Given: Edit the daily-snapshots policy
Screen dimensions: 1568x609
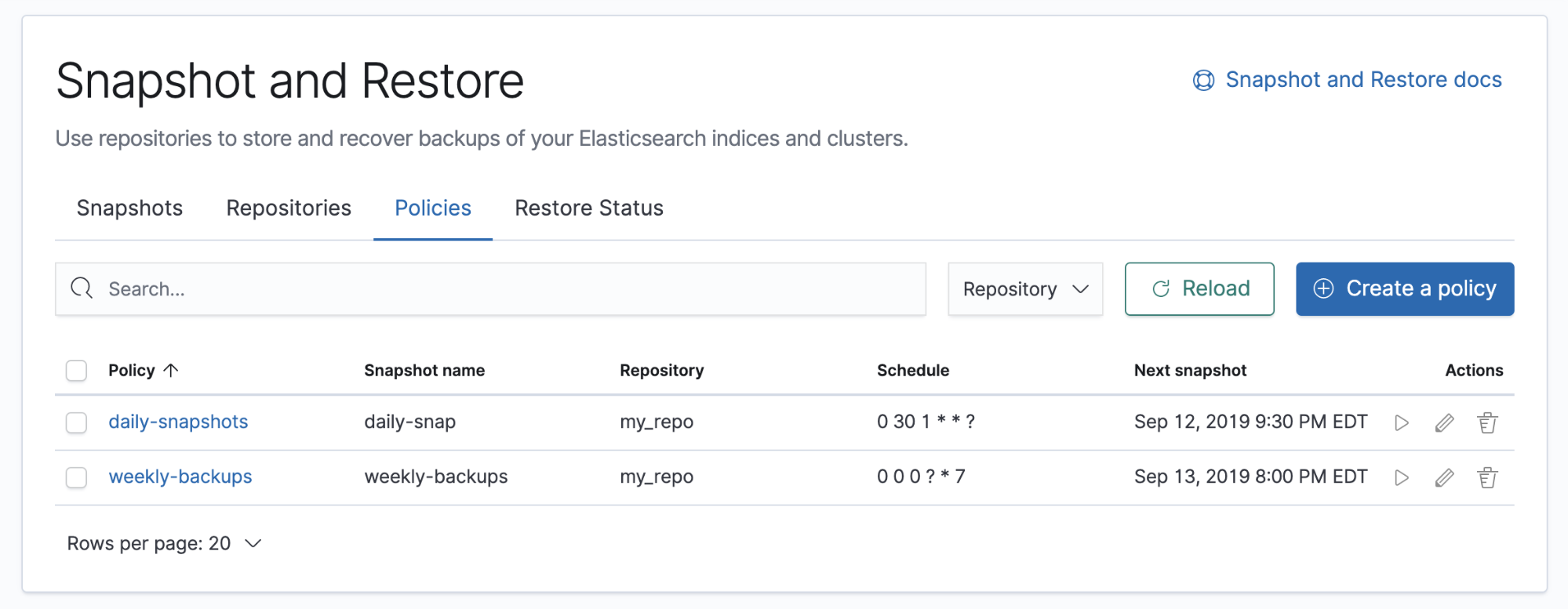Looking at the screenshot, I should click(1444, 423).
